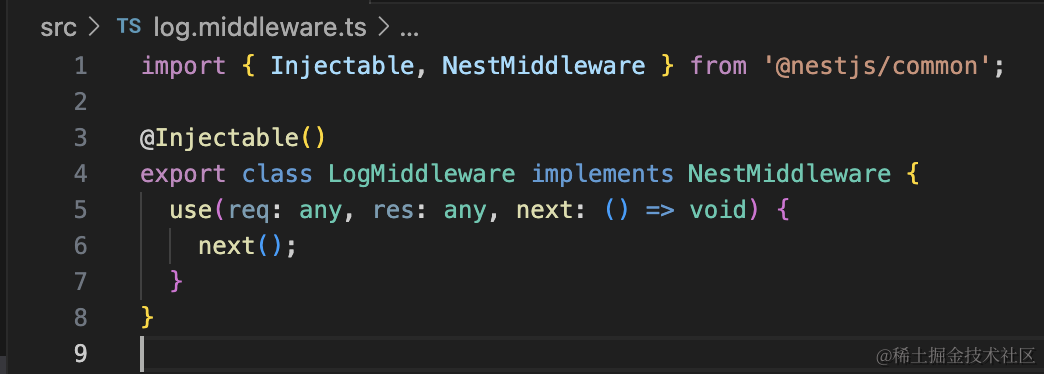Click the LogMiddleware class name
The width and height of the screenshot is (1044, 374).
click(x=422, y=174)
